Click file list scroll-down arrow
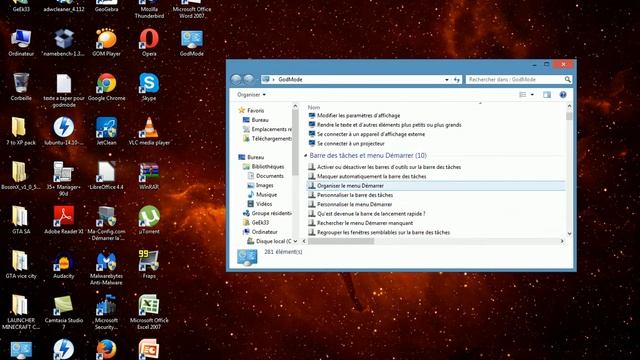 (x=569, y=233)
